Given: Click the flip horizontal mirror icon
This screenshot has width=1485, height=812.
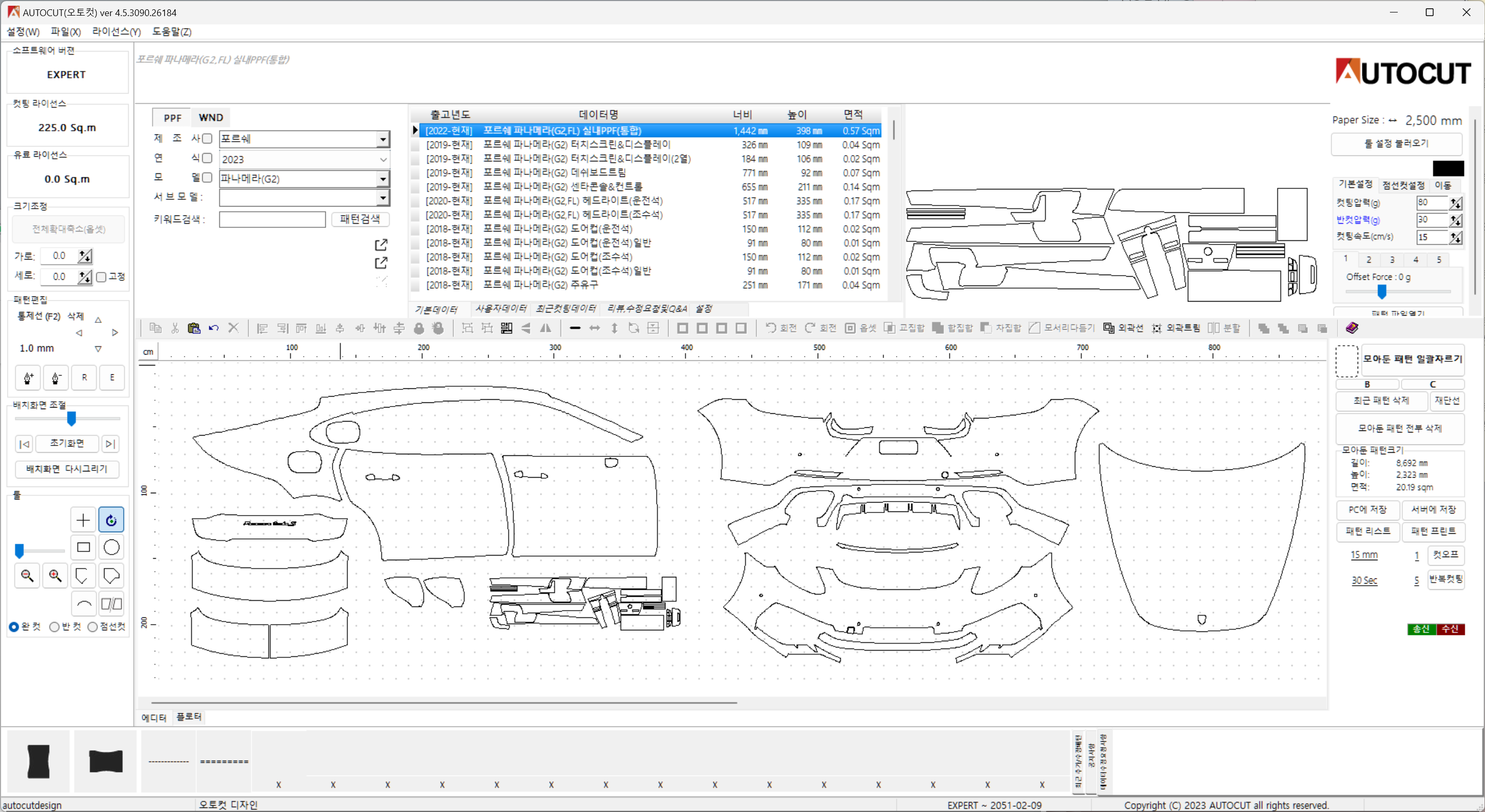Looking at the screenshot, I should tap(545, 328).
